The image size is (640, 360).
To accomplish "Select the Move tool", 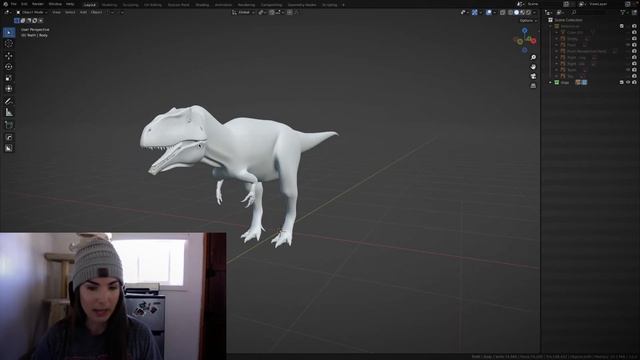I will pyautogui.click(x=9, y=56).
